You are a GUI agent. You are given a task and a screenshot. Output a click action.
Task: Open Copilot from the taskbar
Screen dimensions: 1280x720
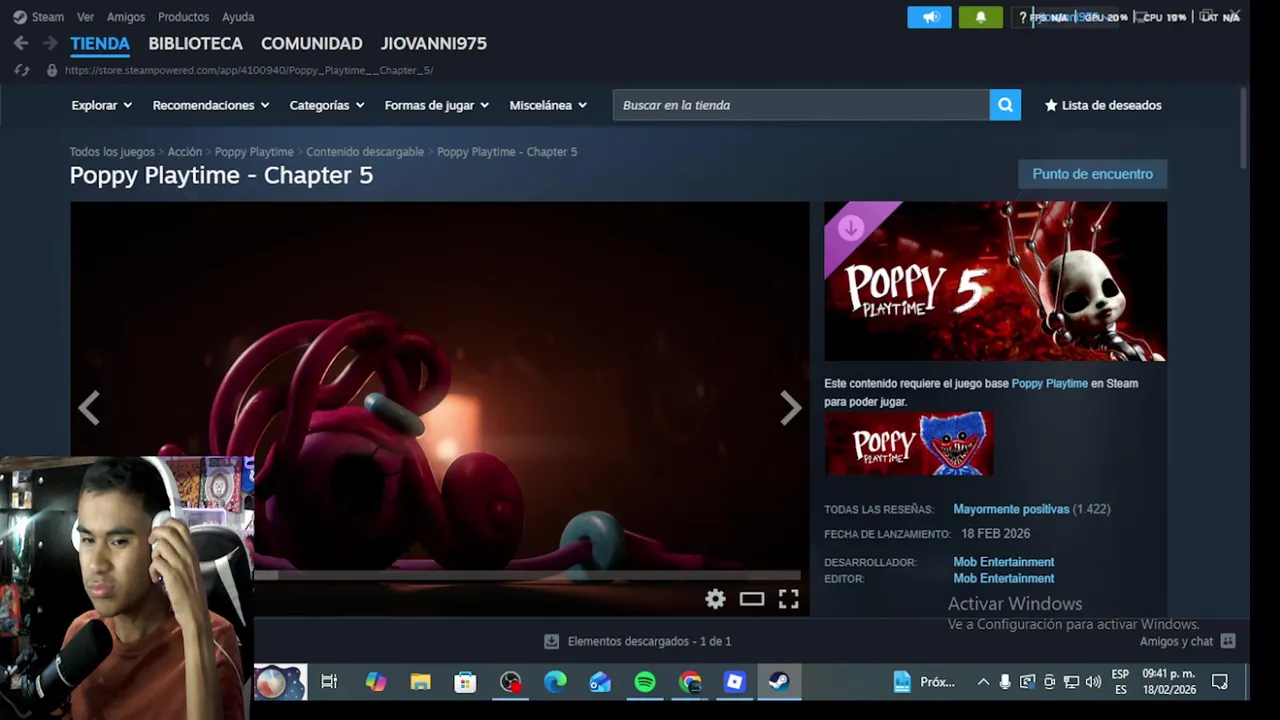375,682
